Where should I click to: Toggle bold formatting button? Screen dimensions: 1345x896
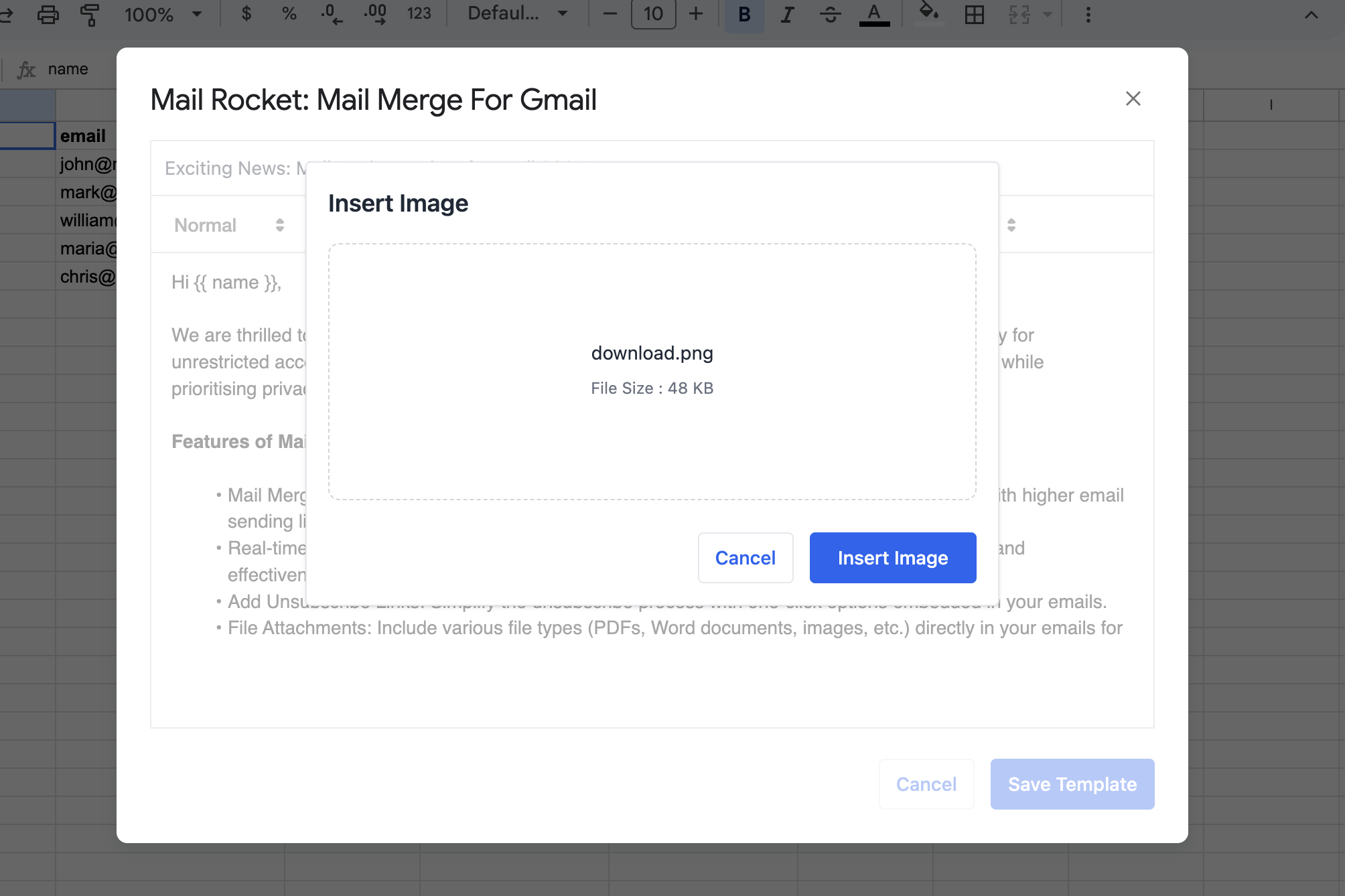coord(744,14)
